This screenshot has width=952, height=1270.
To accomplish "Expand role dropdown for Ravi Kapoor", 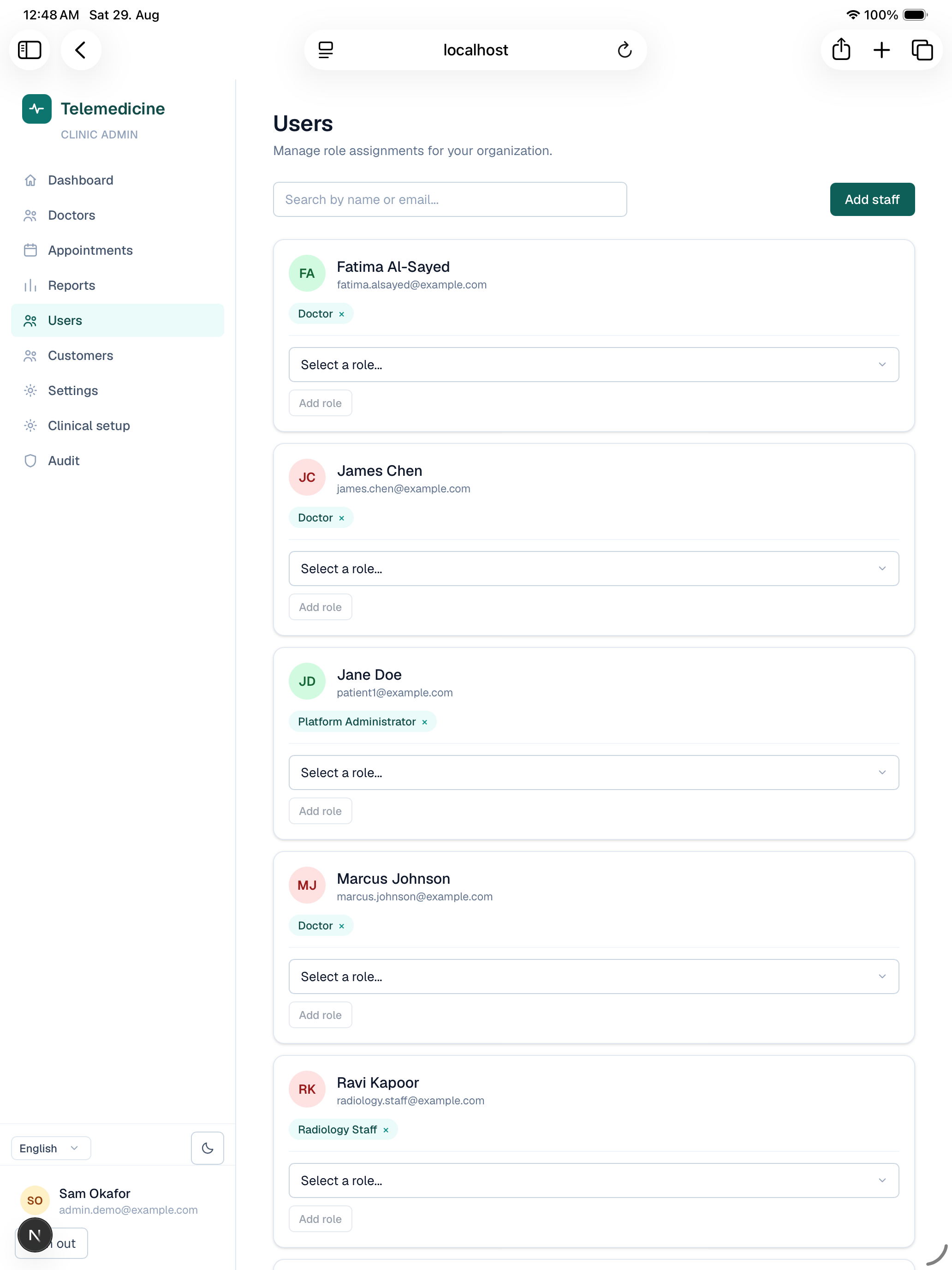I will click(x=593, y=1180).
